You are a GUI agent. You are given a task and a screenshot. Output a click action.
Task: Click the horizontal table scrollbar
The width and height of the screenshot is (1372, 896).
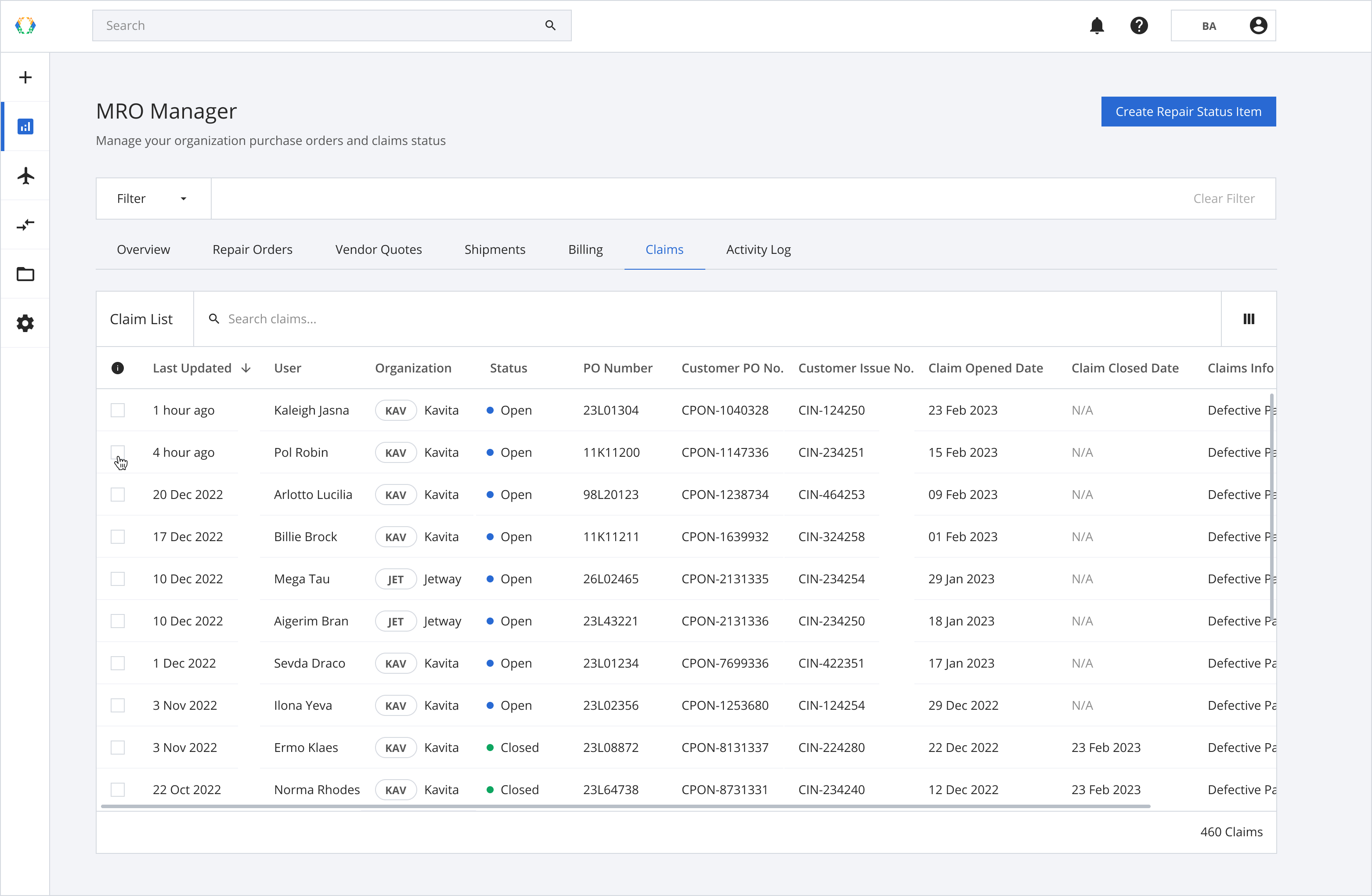(625, 806)
